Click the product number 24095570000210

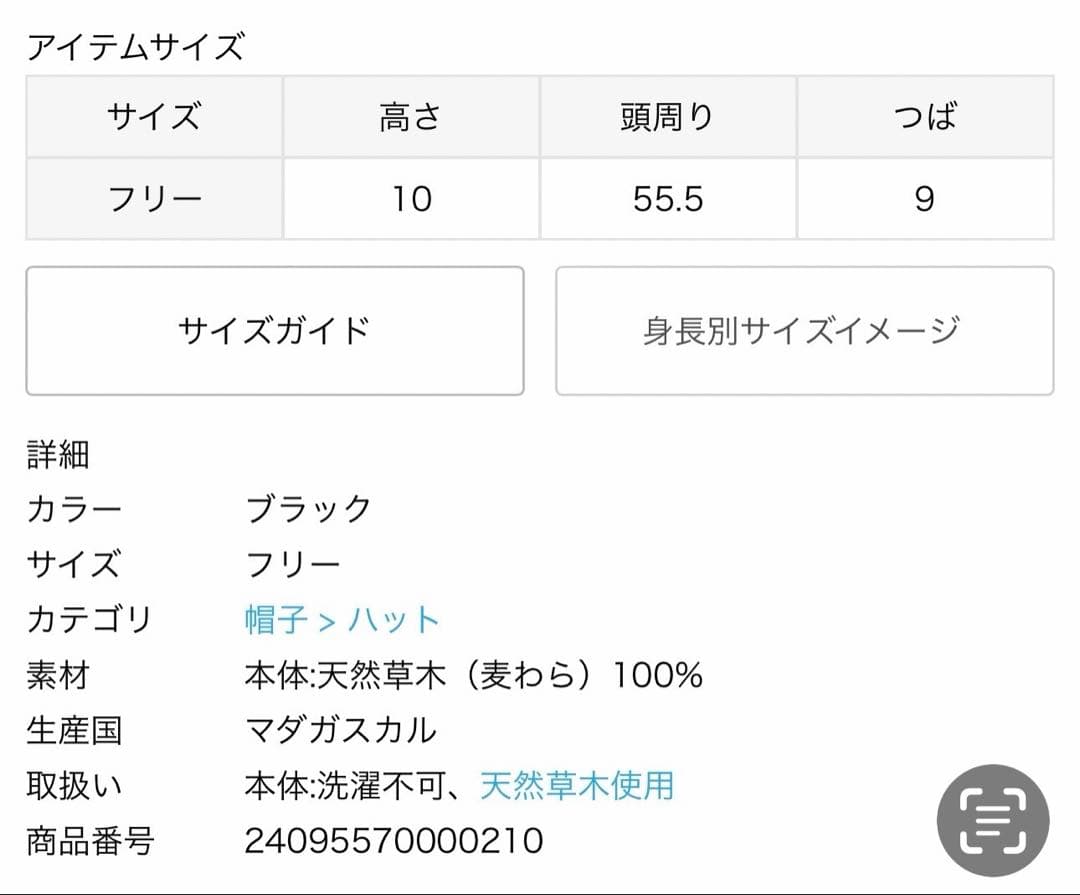coord(394,840)
